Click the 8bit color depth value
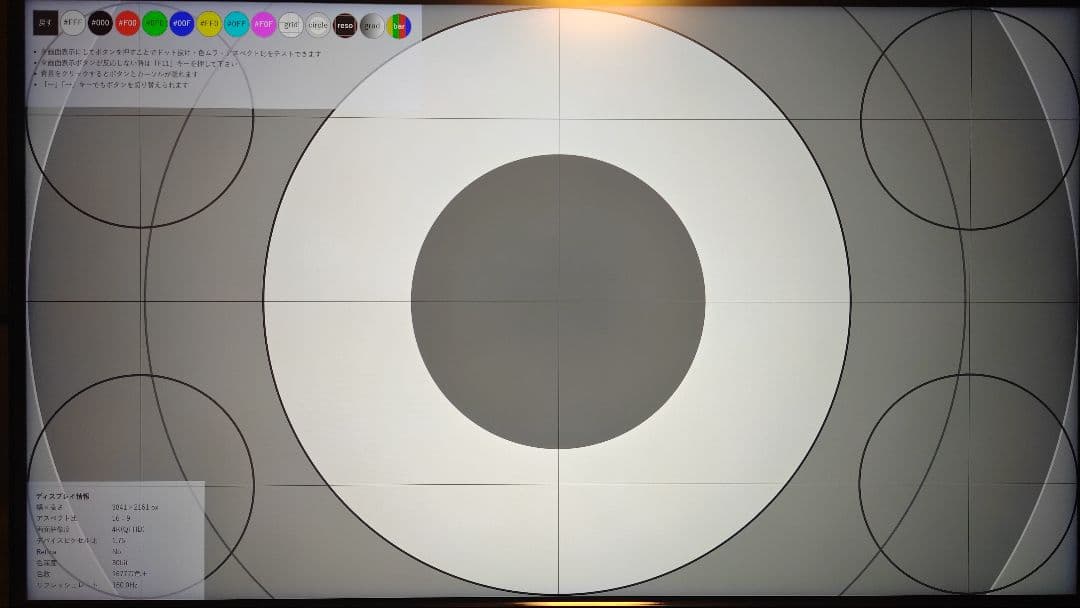Viewport: 1080px width, 608px height. click(120, 563)
